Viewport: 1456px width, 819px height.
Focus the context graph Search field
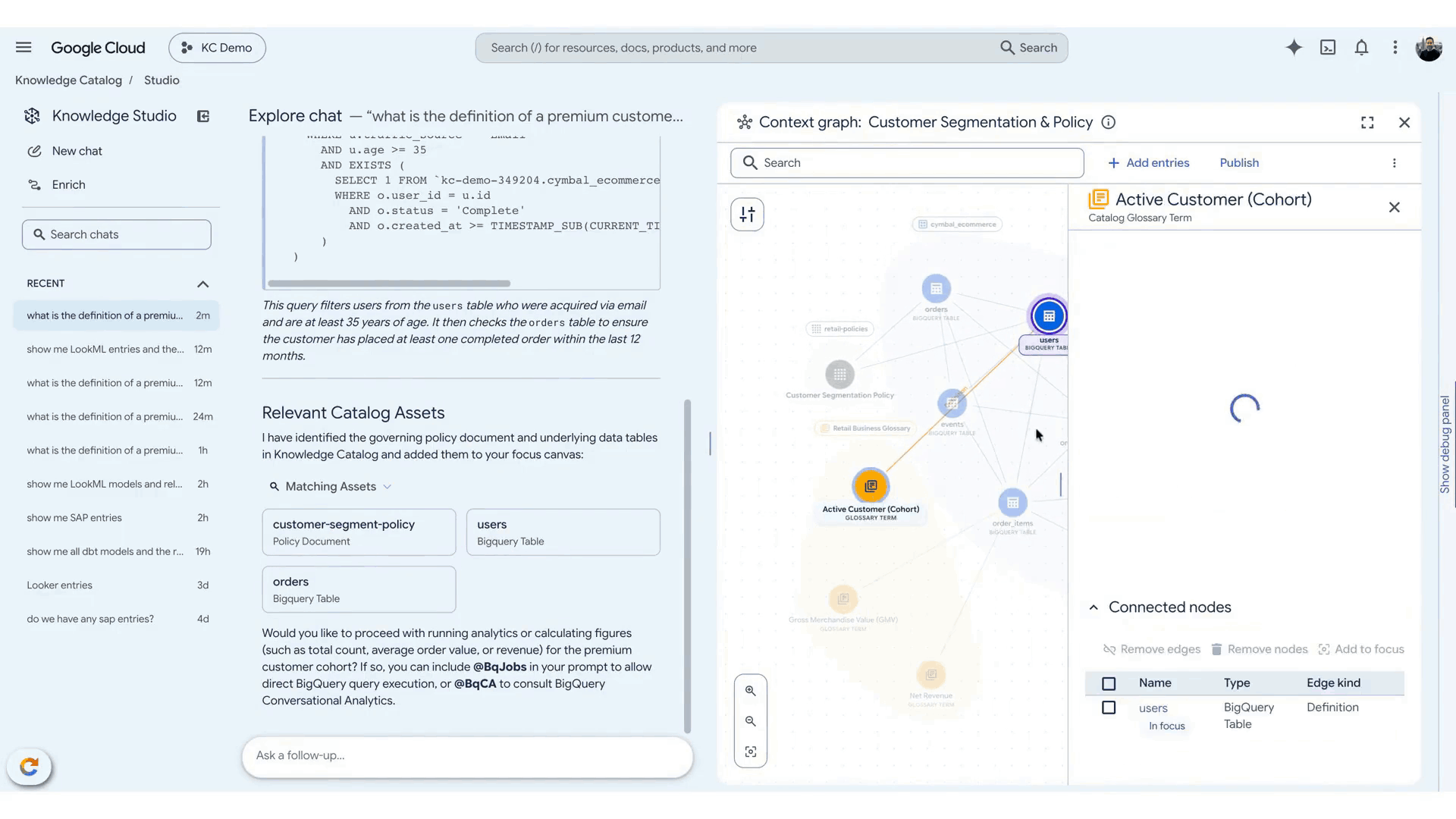pos(907,163)
